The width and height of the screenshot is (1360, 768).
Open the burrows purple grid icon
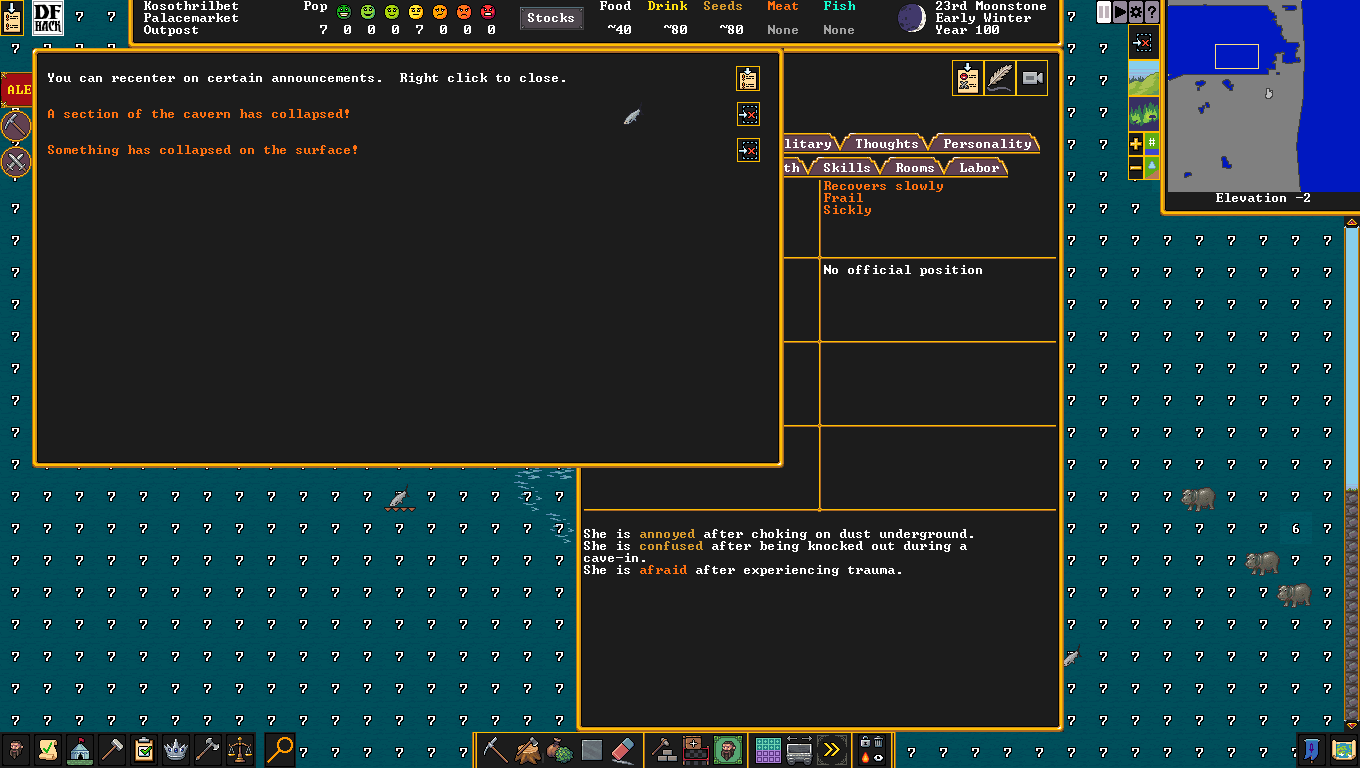pos(767,749)
